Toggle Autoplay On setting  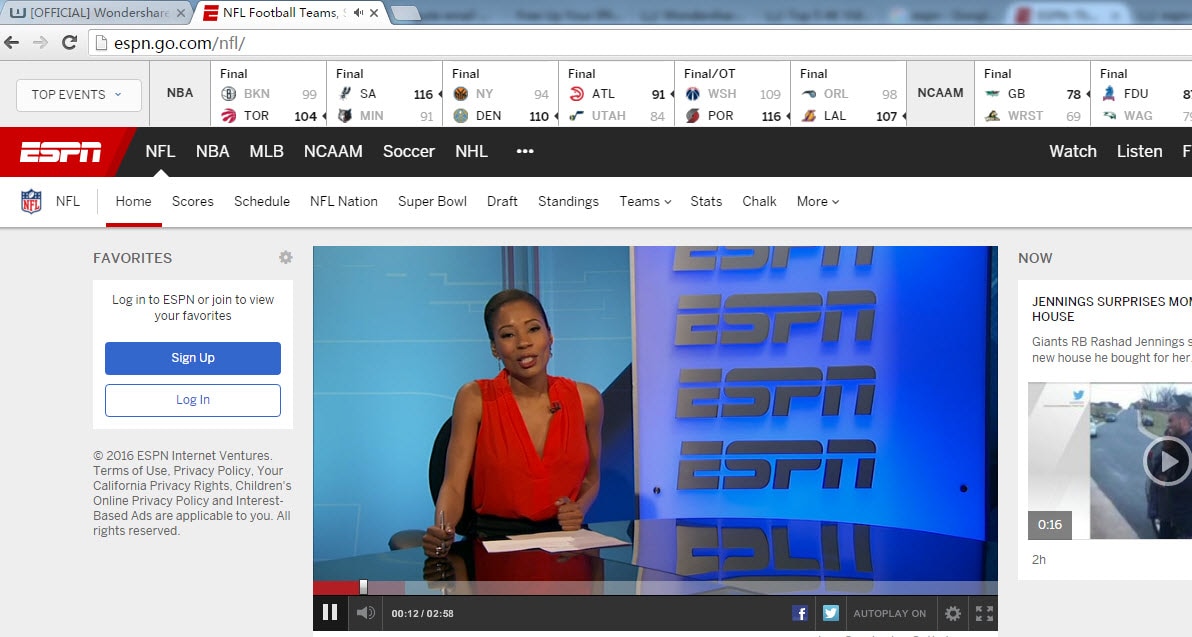[889, 613]
